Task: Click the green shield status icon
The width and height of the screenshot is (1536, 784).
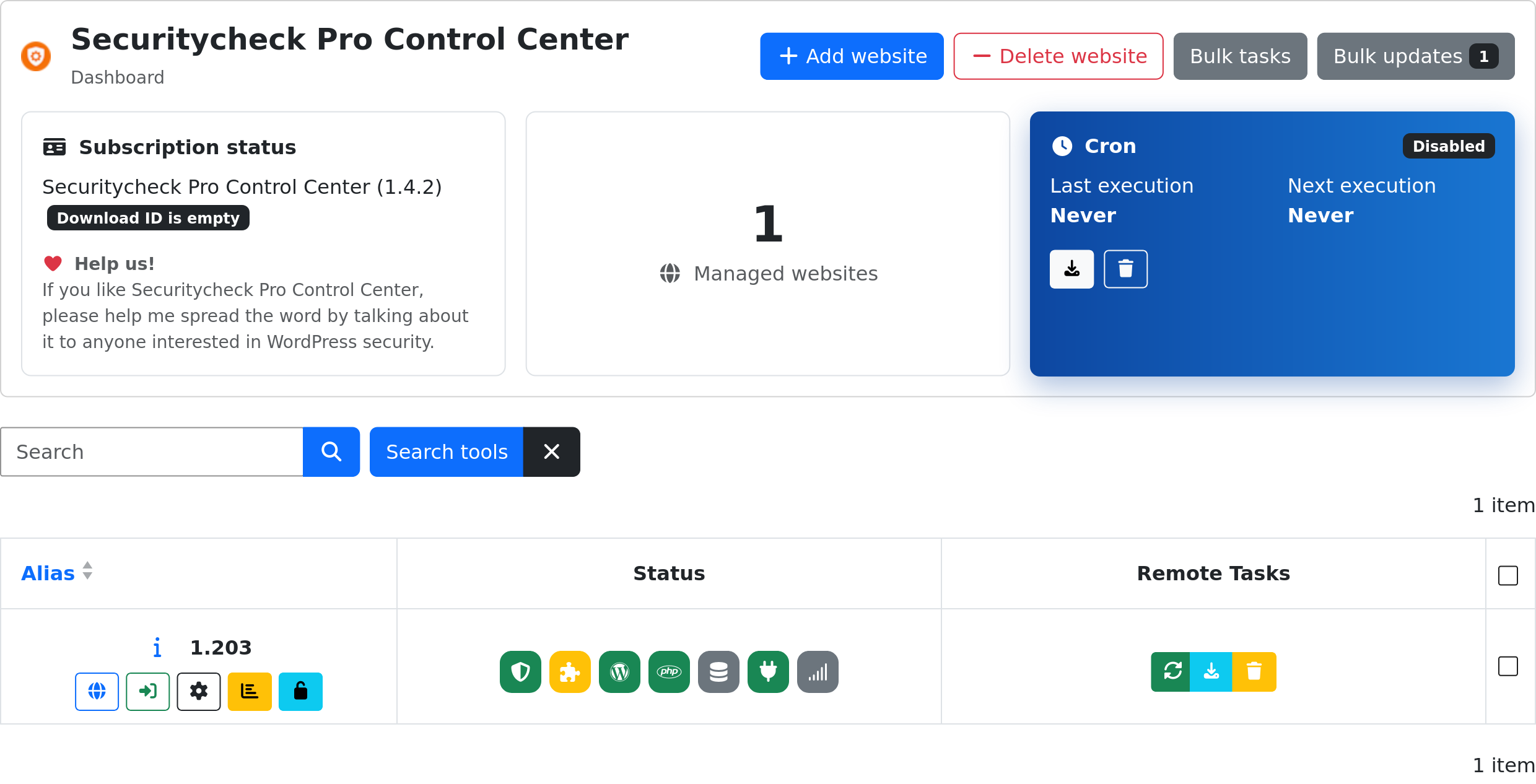Action: (520, 672)
